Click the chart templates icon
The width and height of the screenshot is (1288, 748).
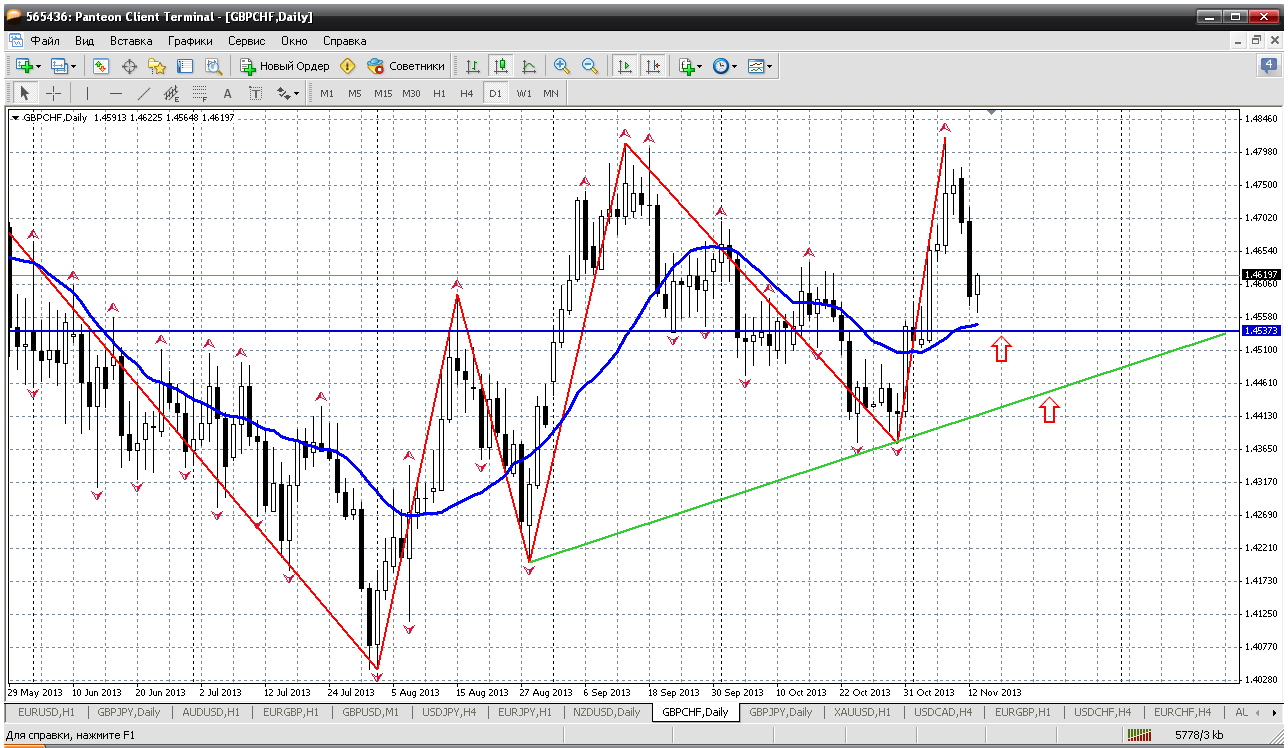(755, 66)
